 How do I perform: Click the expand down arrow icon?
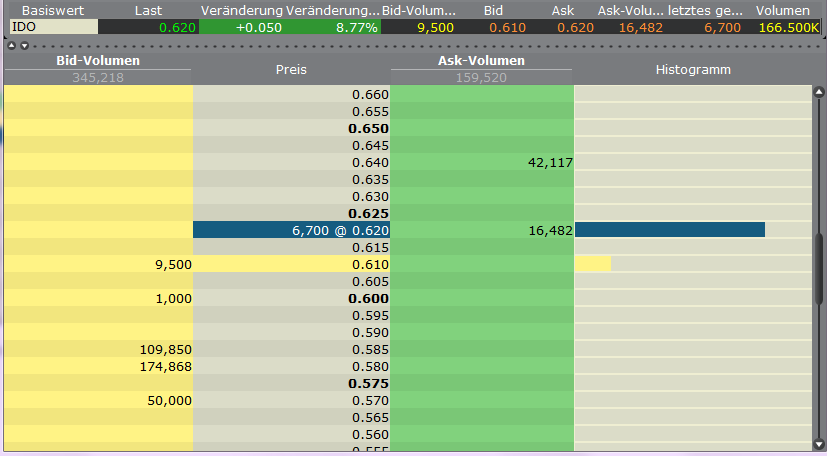click(24, 46)
